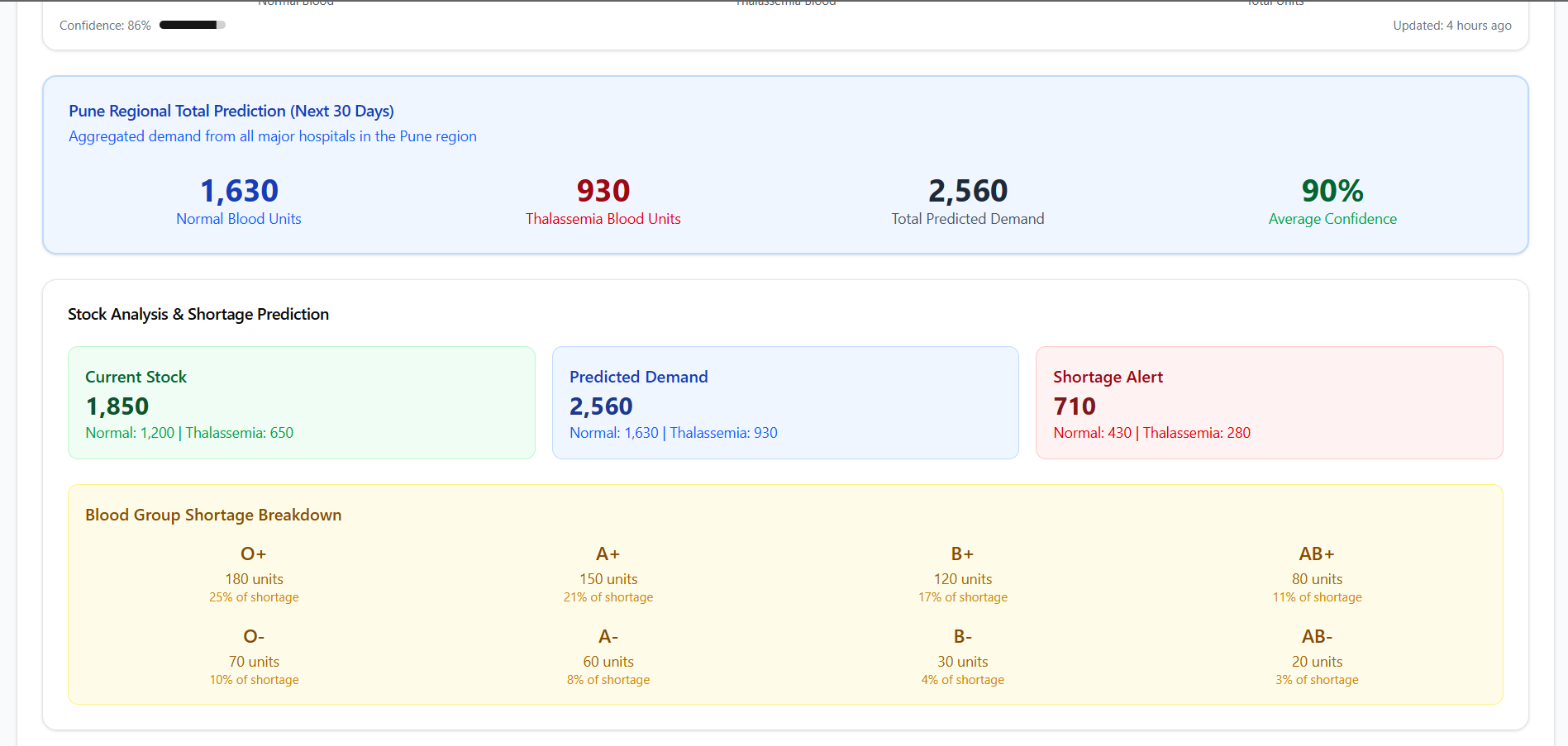Select the AB+ 80 units entry
The image size is (1568, 746).
pos(1317,574)
